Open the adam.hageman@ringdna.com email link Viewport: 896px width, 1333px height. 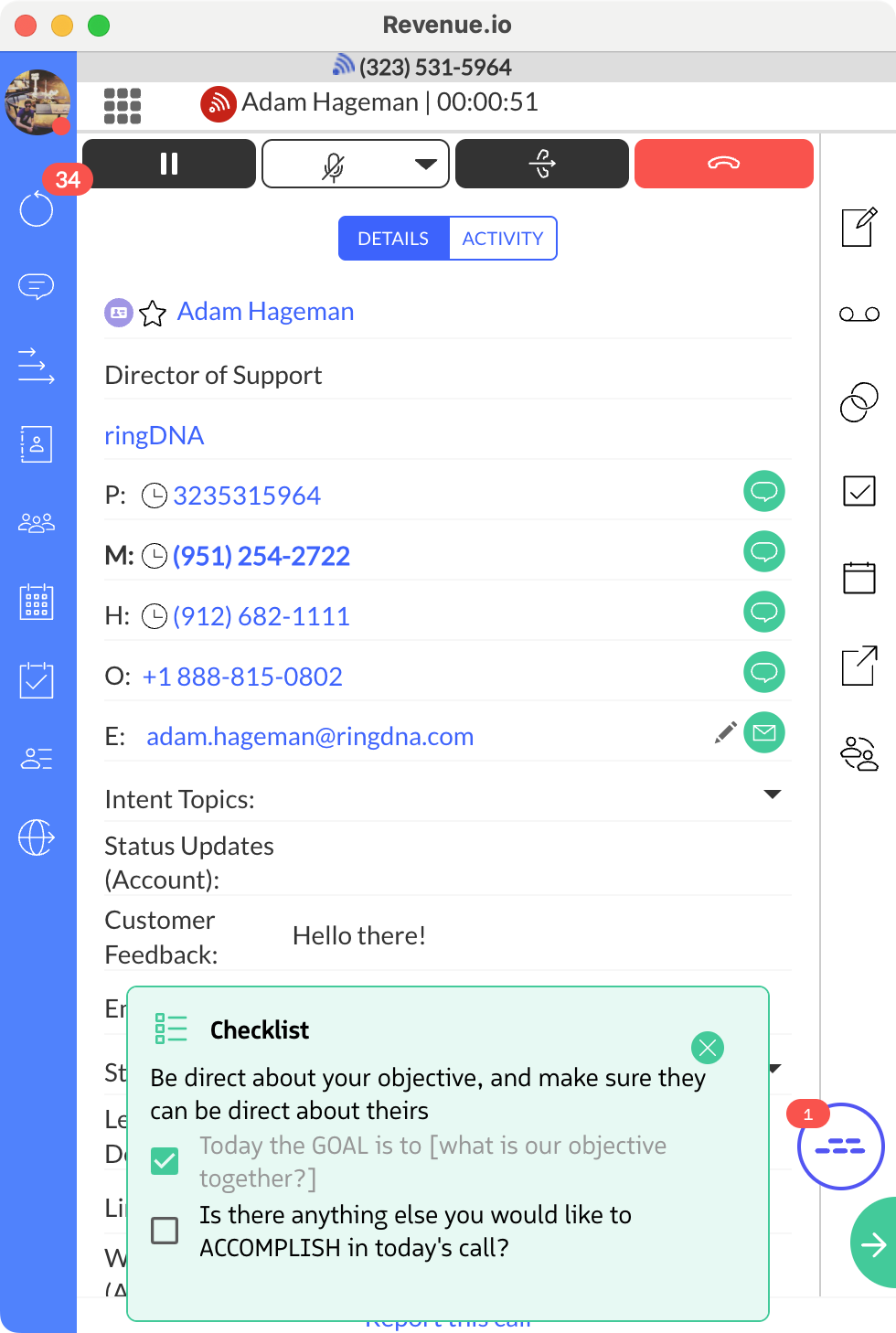tap(310, 736)
